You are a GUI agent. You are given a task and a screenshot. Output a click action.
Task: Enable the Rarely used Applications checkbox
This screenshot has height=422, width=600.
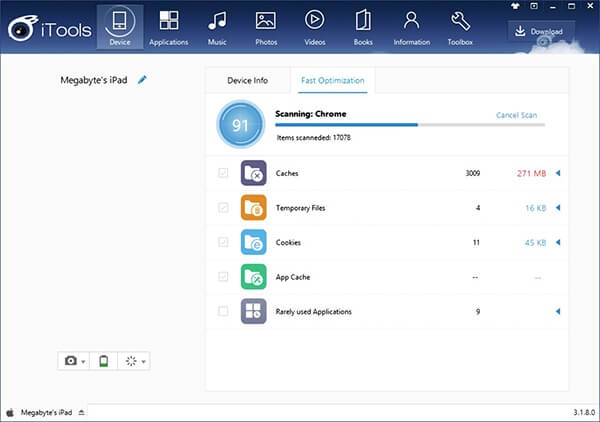click(x=223, y=311)
